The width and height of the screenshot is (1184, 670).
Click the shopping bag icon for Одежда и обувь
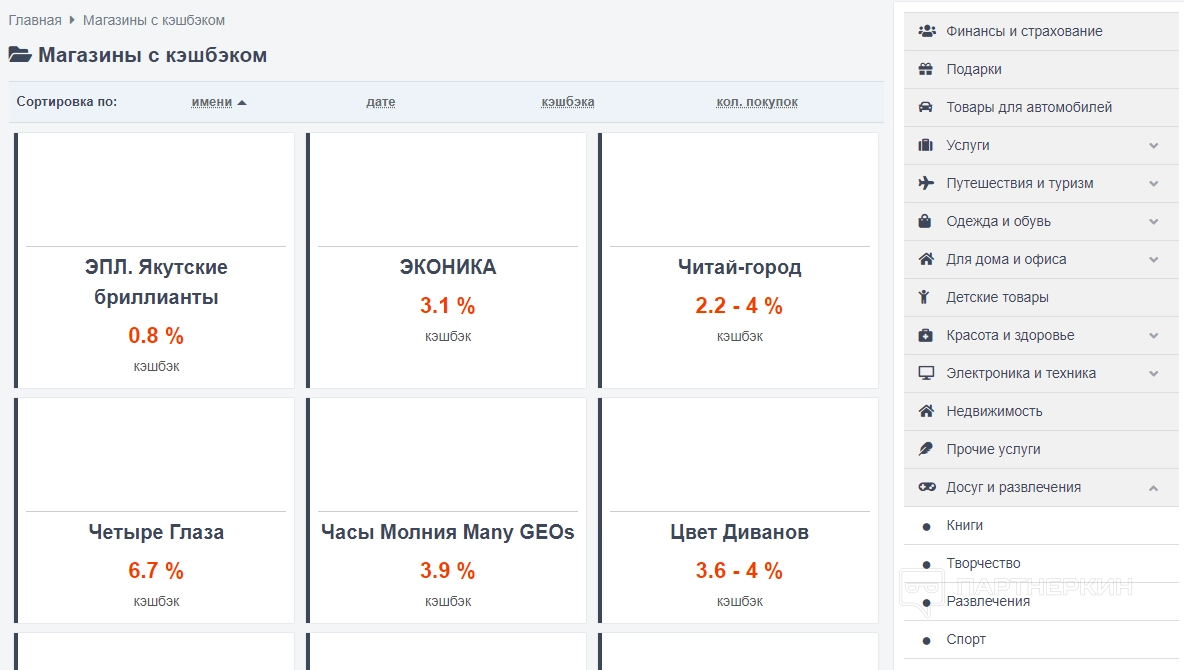[x=926, y=221]
